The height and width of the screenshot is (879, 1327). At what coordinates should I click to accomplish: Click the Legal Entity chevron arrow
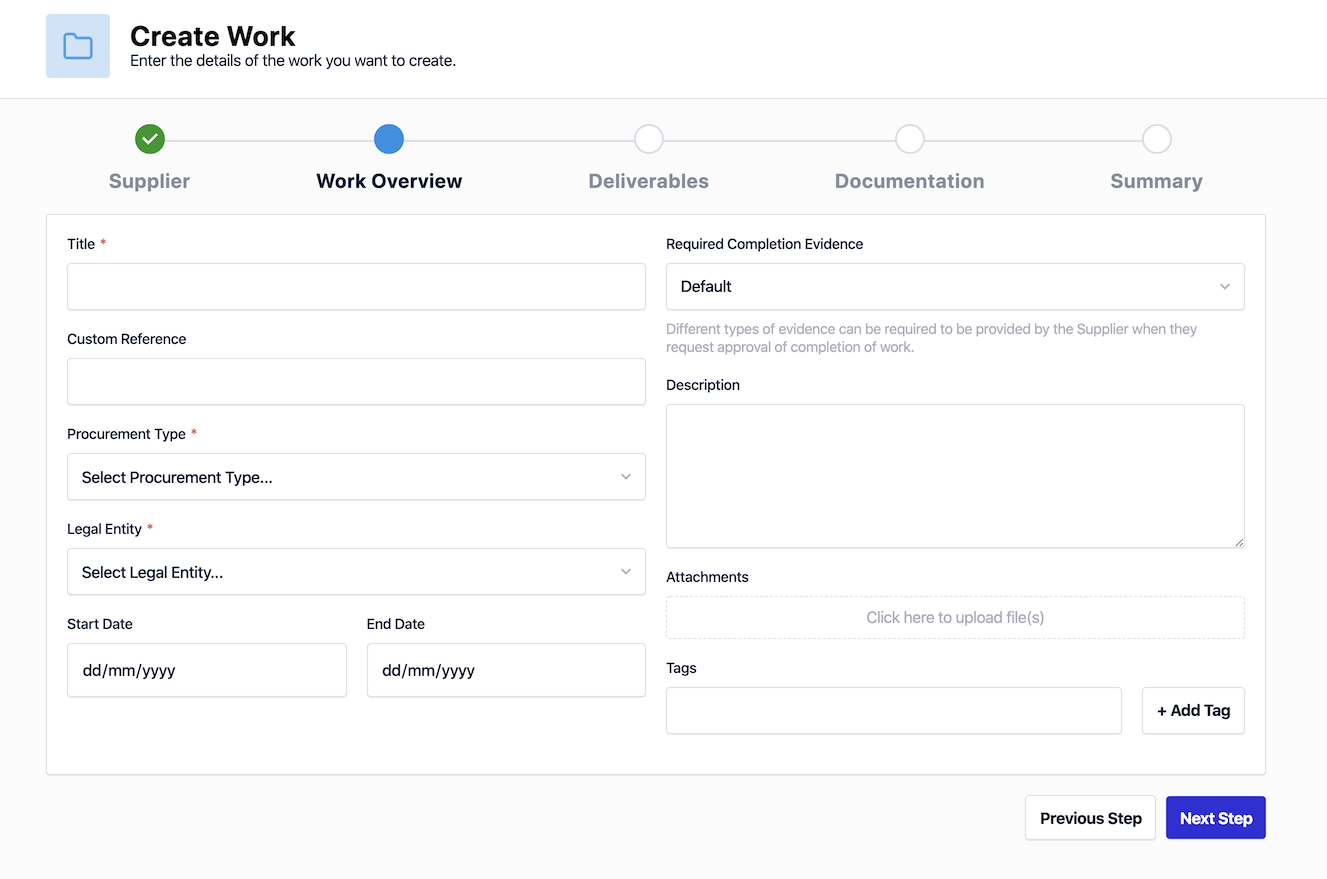coord(626,572)
